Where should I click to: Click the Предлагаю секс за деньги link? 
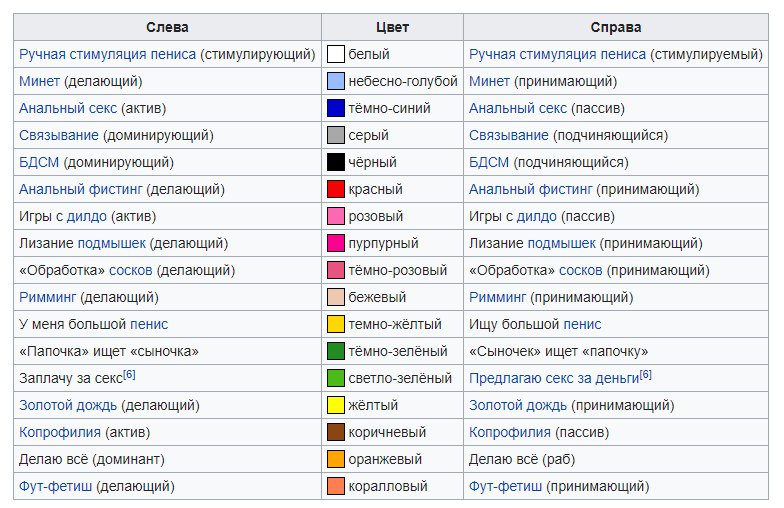click(x=554, y=378)
